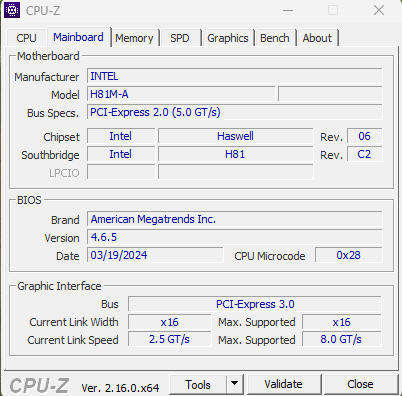Click the Southbridge label
Screen dimensions: 402x396
[x=50, y=155]
